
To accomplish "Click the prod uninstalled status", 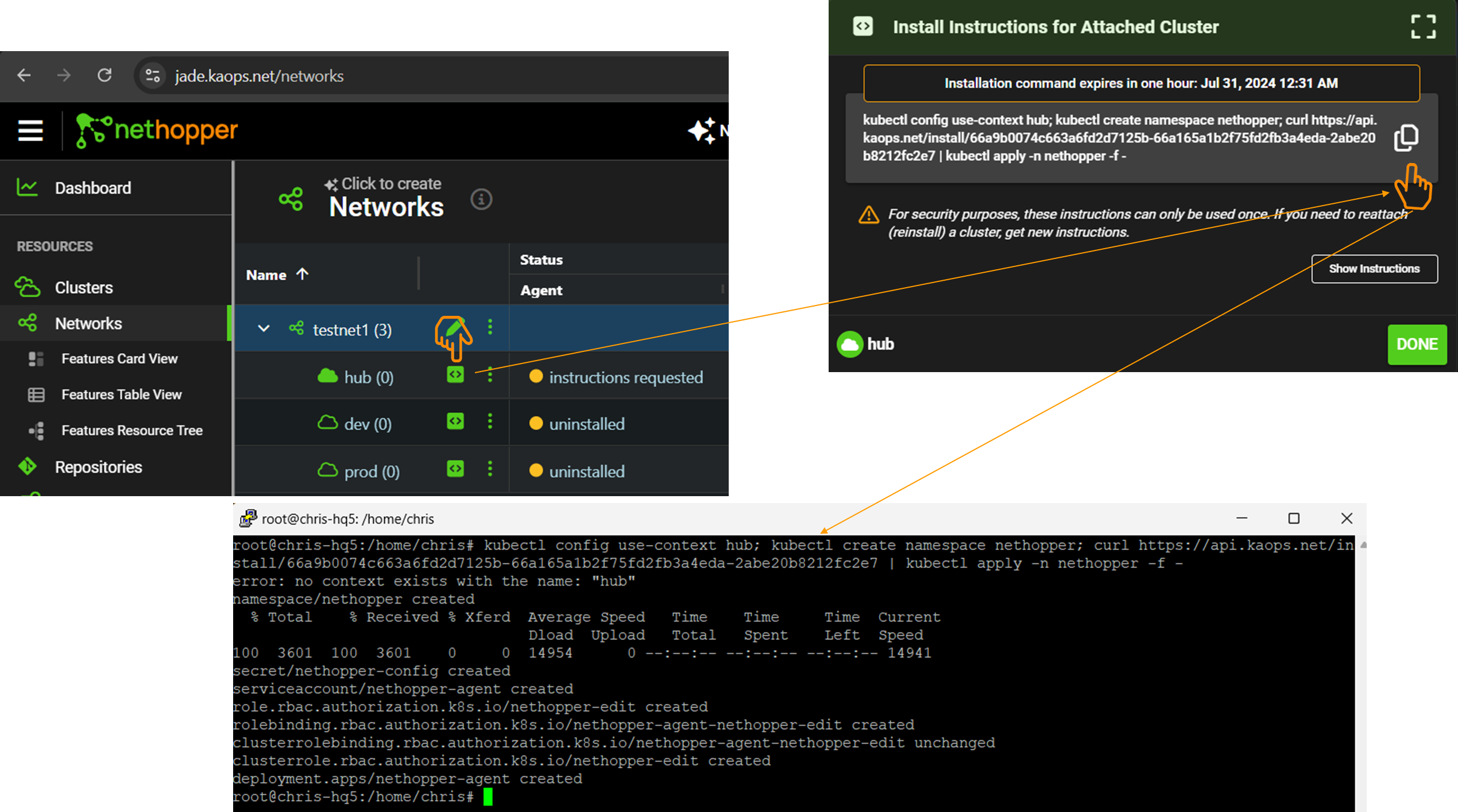I will [577, 471].
